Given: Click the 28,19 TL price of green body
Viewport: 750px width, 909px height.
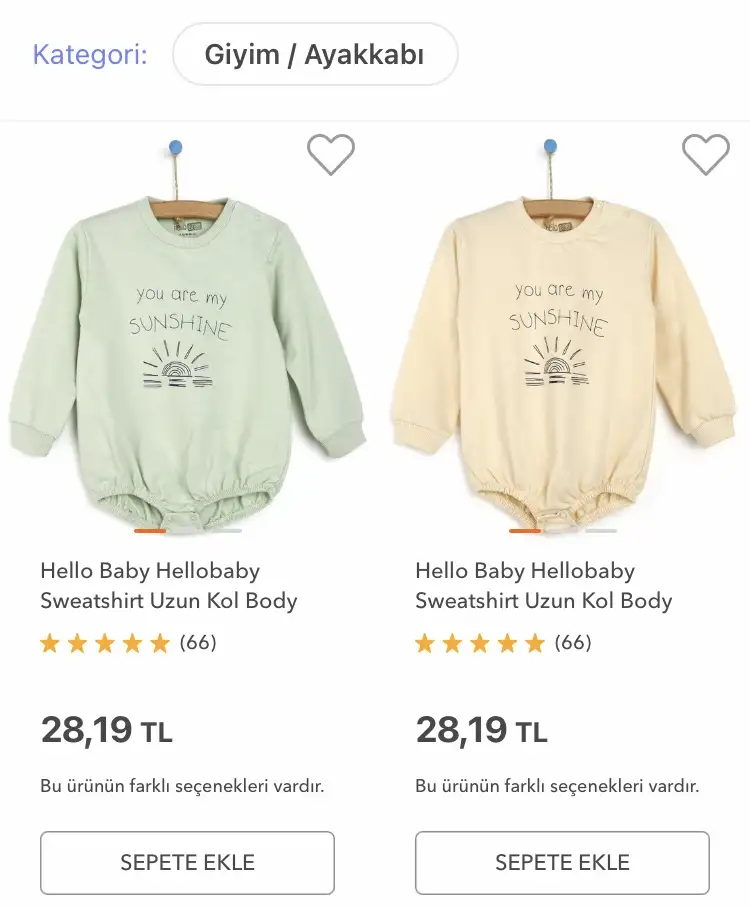Looking at the screenshot, I should [x=107, y=729].
